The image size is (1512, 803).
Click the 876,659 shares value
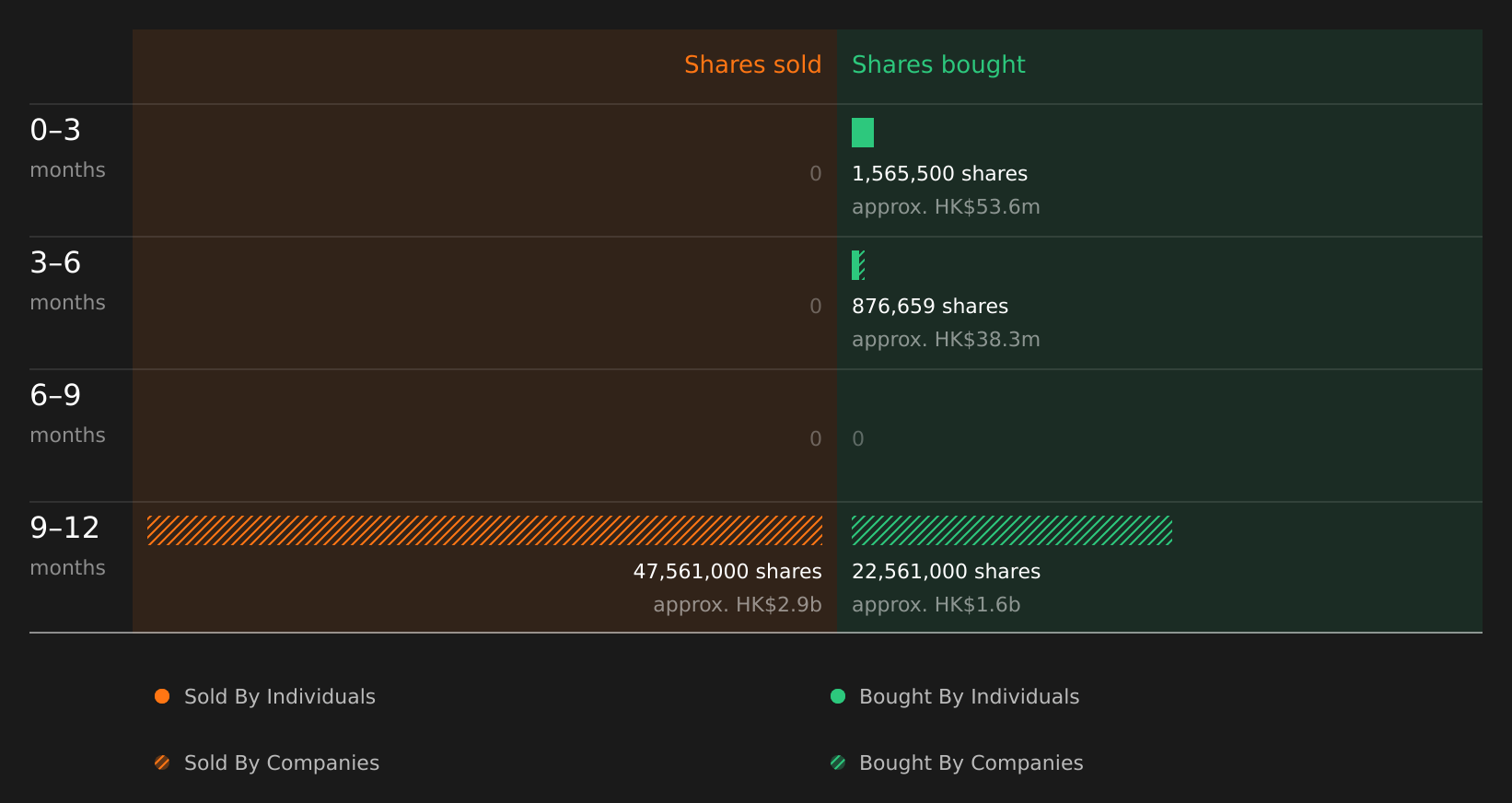(x=930, y=306)
